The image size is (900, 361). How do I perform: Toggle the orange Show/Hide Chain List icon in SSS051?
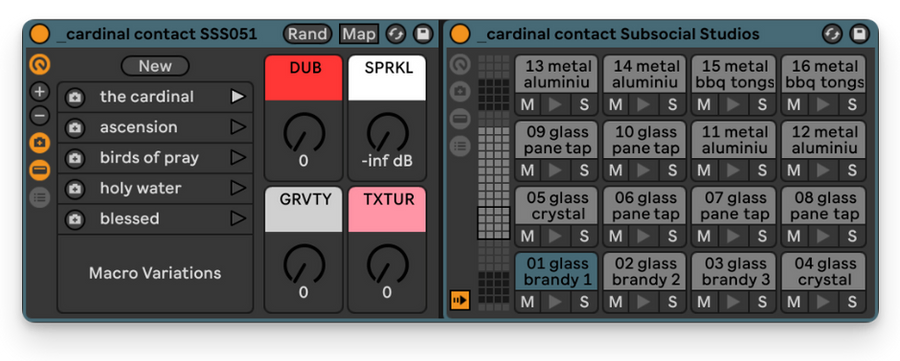40,170
